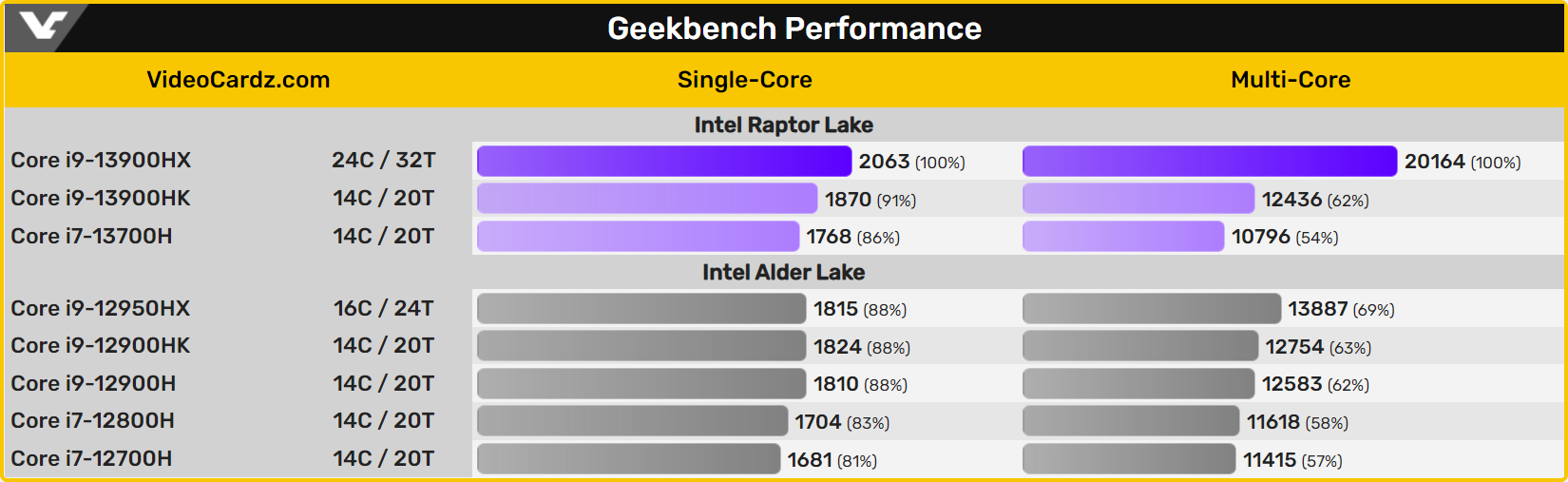Click the Core i7-13700H processor name

click(91, 236)
